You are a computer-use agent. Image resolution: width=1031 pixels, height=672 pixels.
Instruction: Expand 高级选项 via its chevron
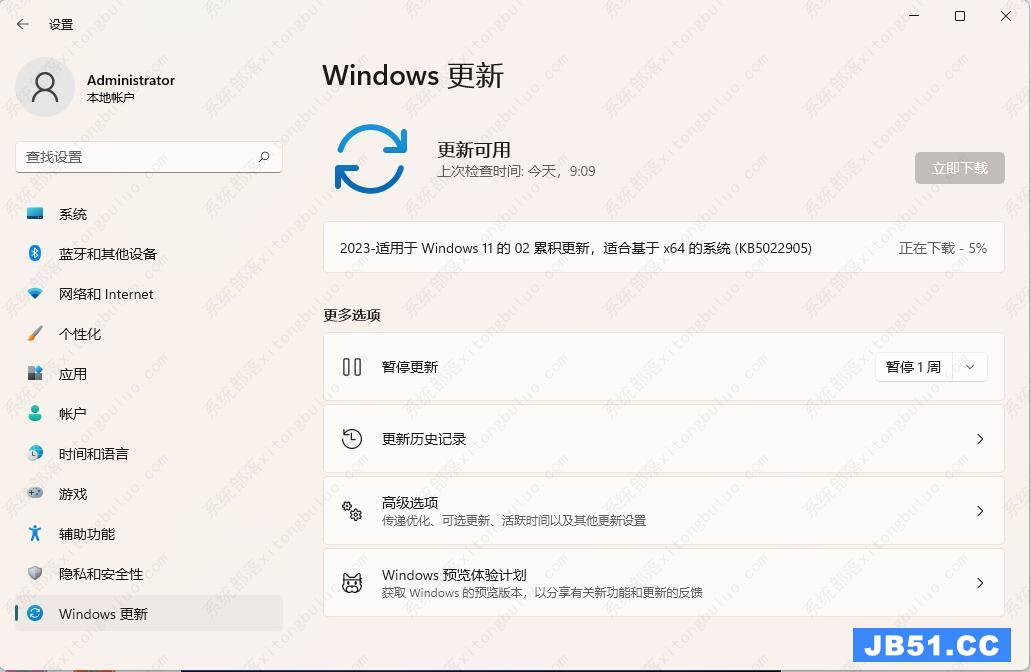click(x=979, y=511)
